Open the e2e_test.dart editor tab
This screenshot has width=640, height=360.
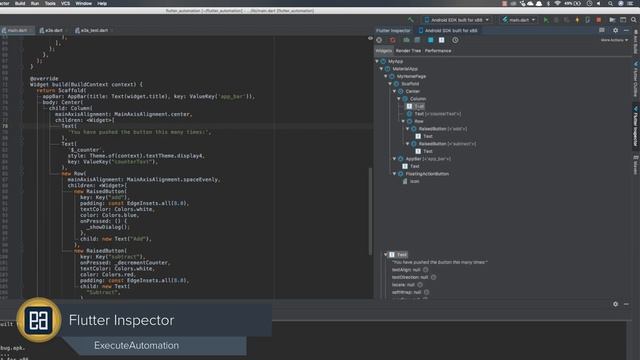93,30
